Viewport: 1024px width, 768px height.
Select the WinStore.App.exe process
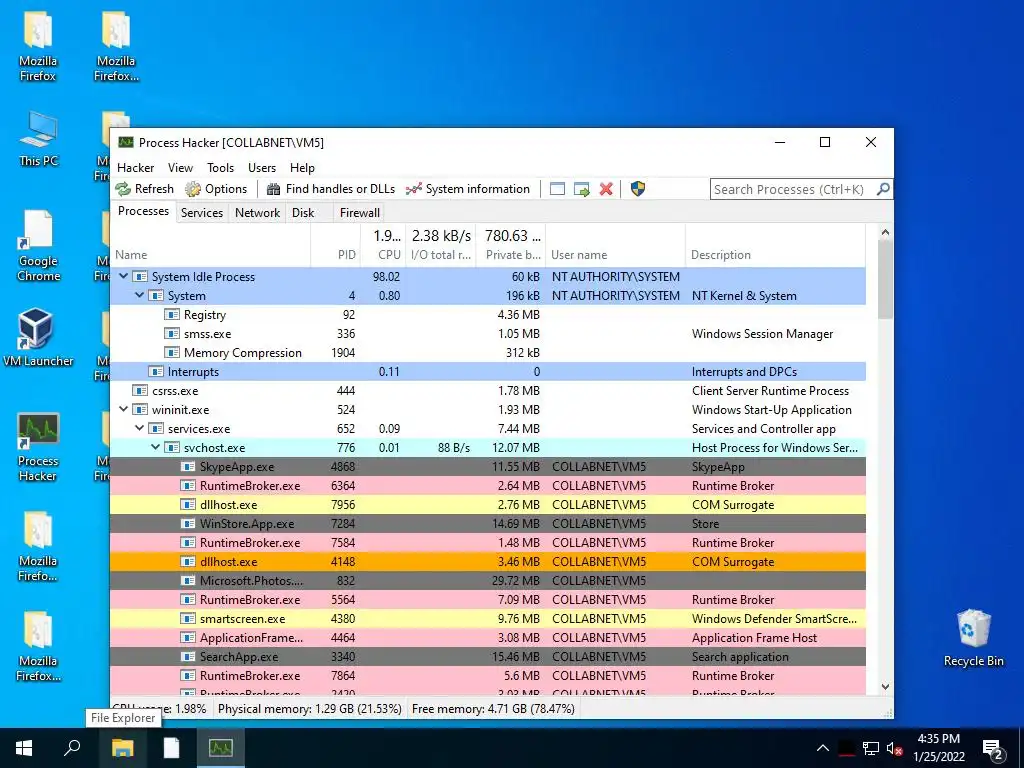488,524
